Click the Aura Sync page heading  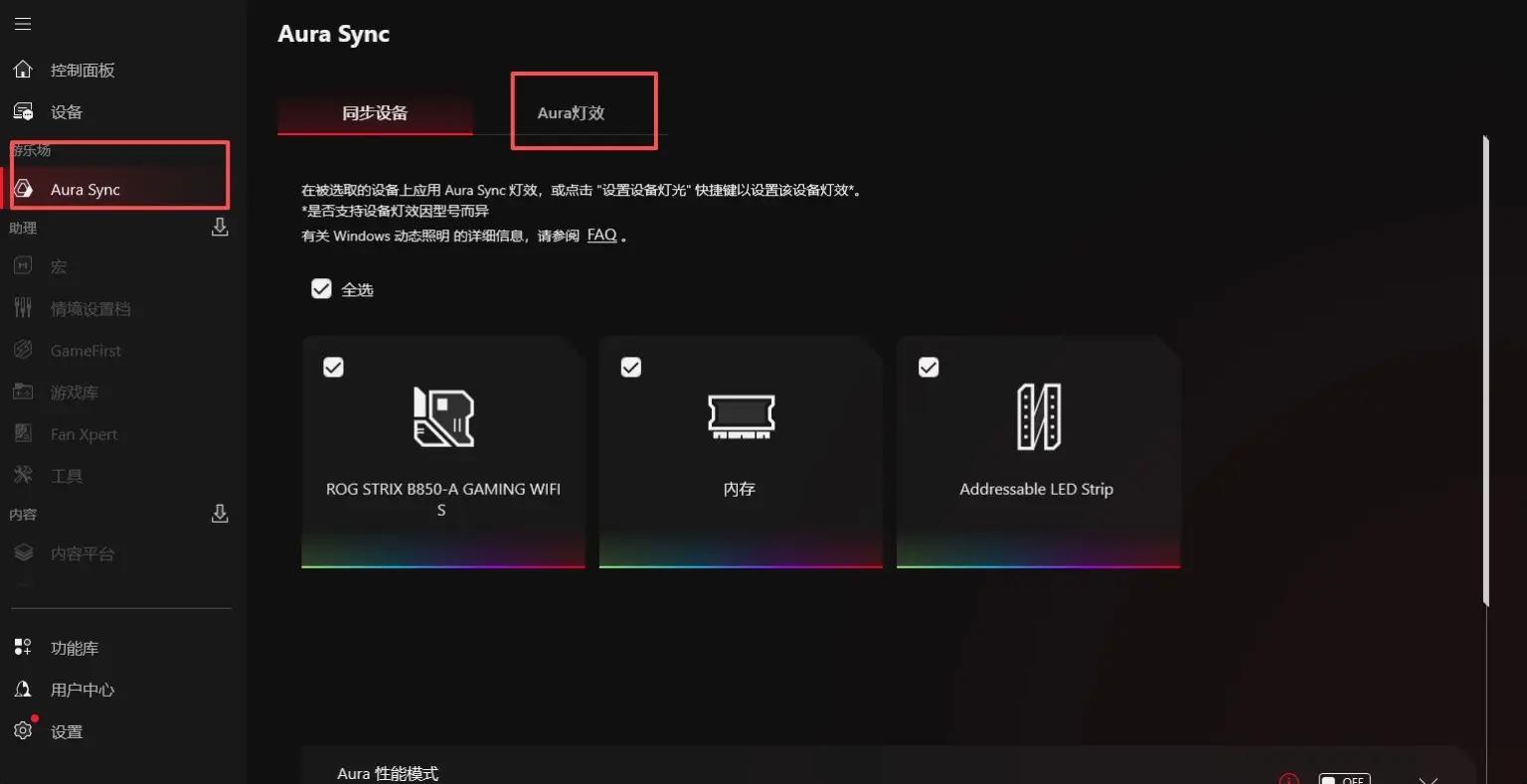(334, 34)
